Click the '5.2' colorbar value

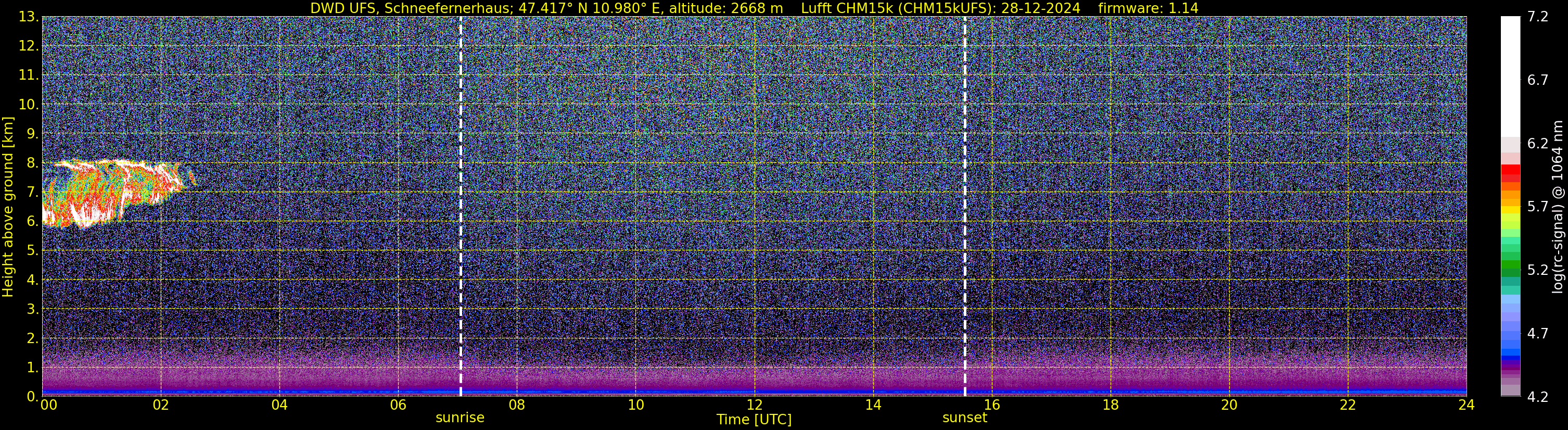1538,270
